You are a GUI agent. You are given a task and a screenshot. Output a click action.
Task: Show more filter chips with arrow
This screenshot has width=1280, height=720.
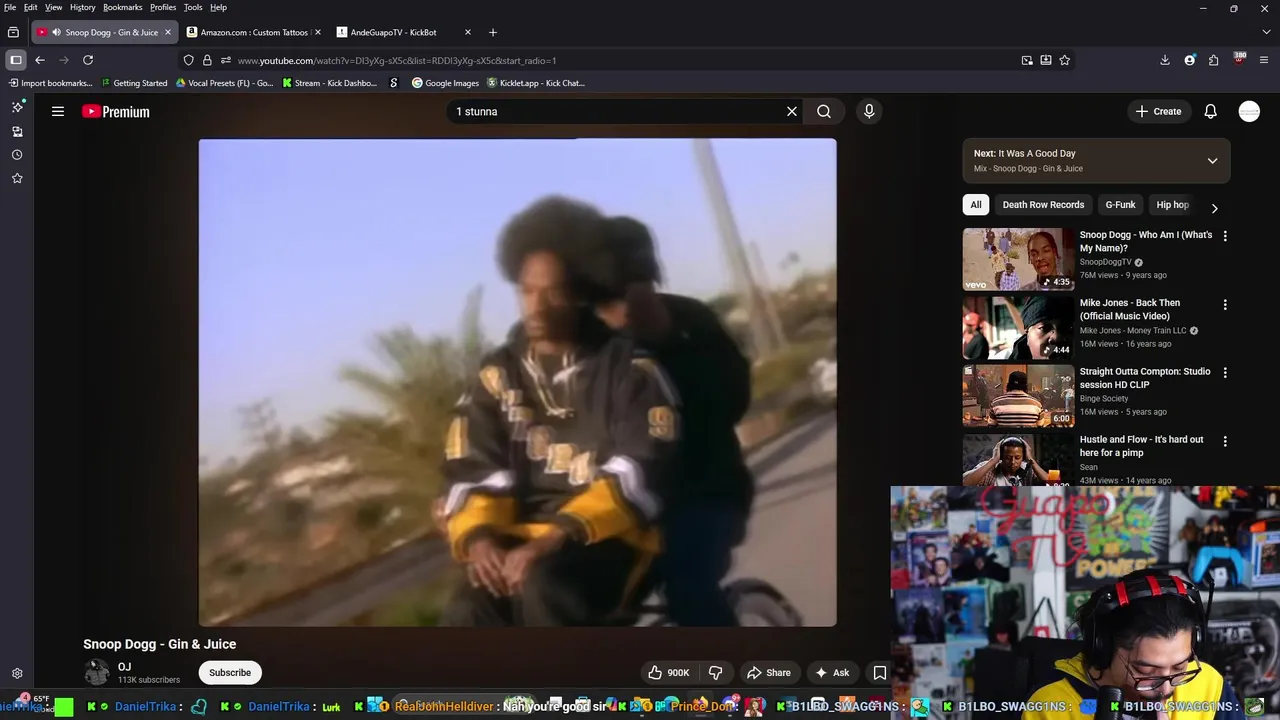tap(1214, 208)
